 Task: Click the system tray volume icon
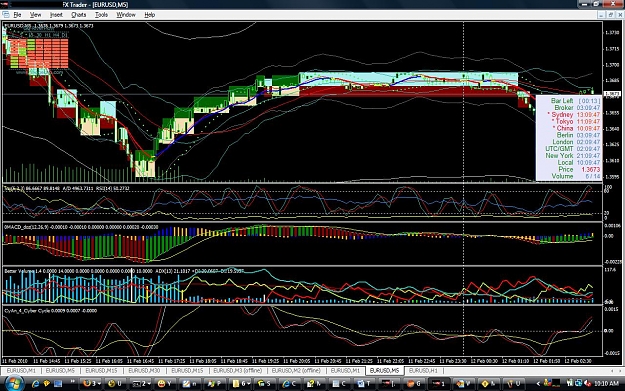(588, 383)
